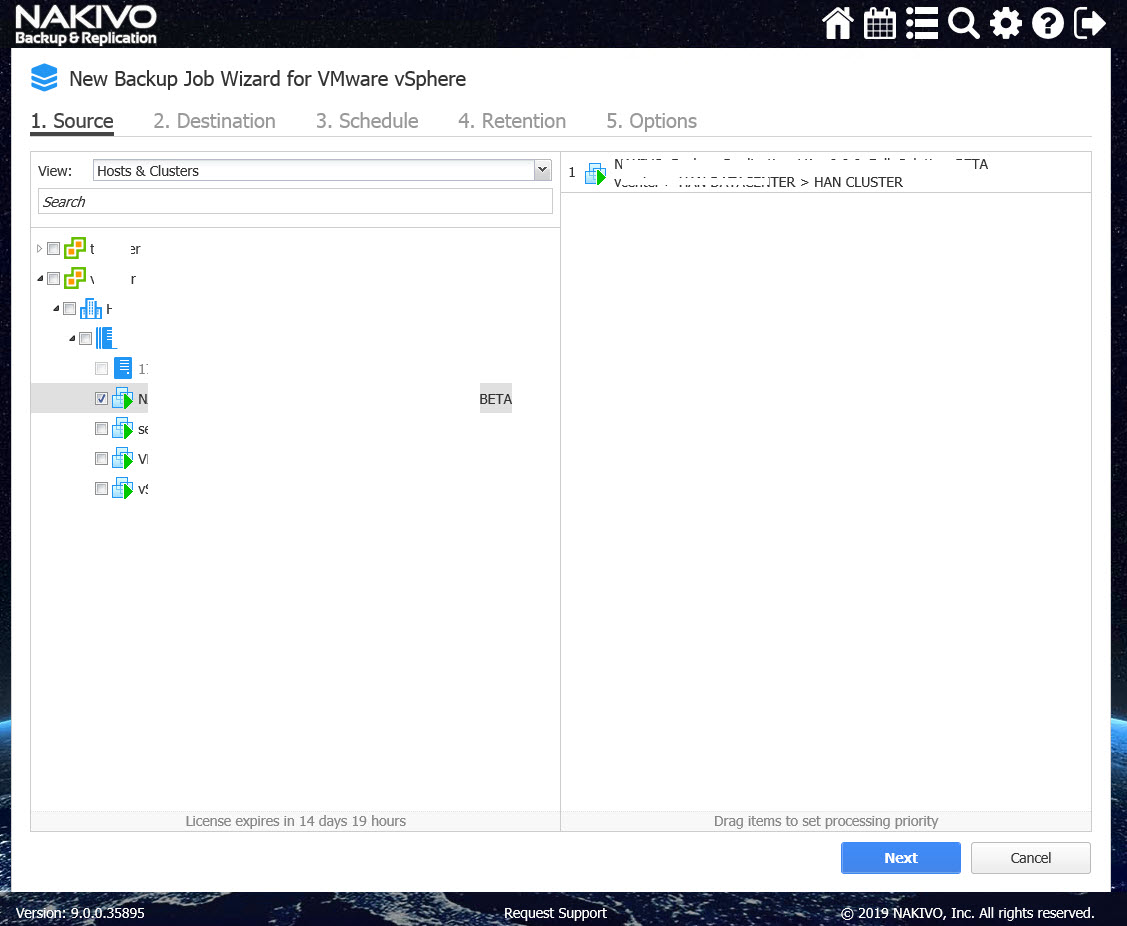
Task: Uncheck the selected VM labeled BETA
Action: tap(101, 399)
